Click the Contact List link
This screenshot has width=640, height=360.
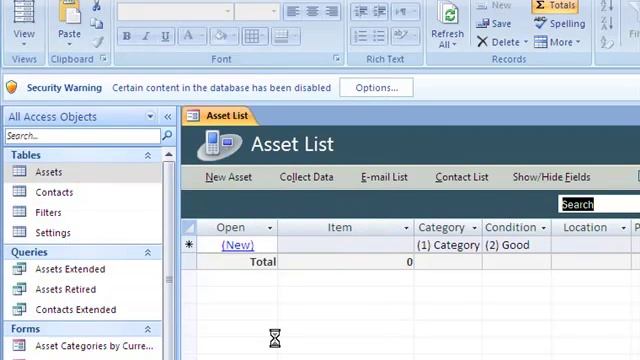point(462,177)
